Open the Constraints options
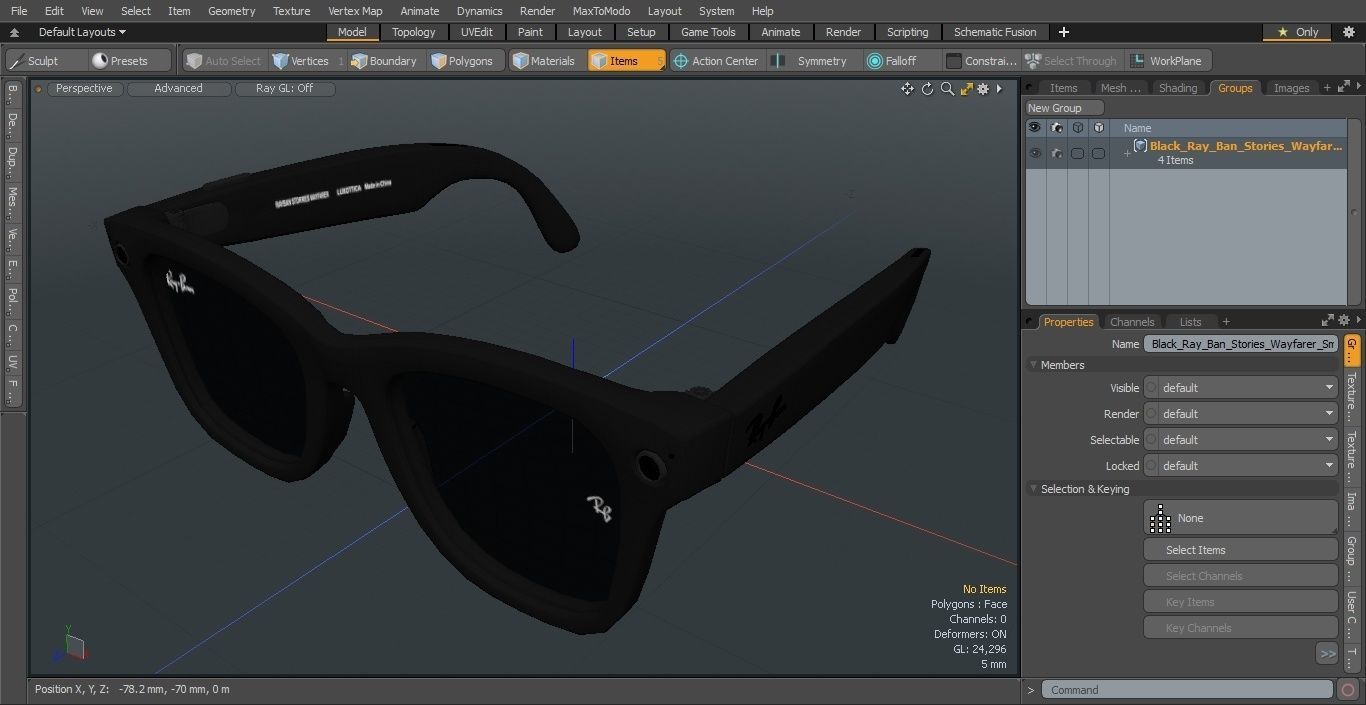This screenshot has width=1366, height=705. 981,61
